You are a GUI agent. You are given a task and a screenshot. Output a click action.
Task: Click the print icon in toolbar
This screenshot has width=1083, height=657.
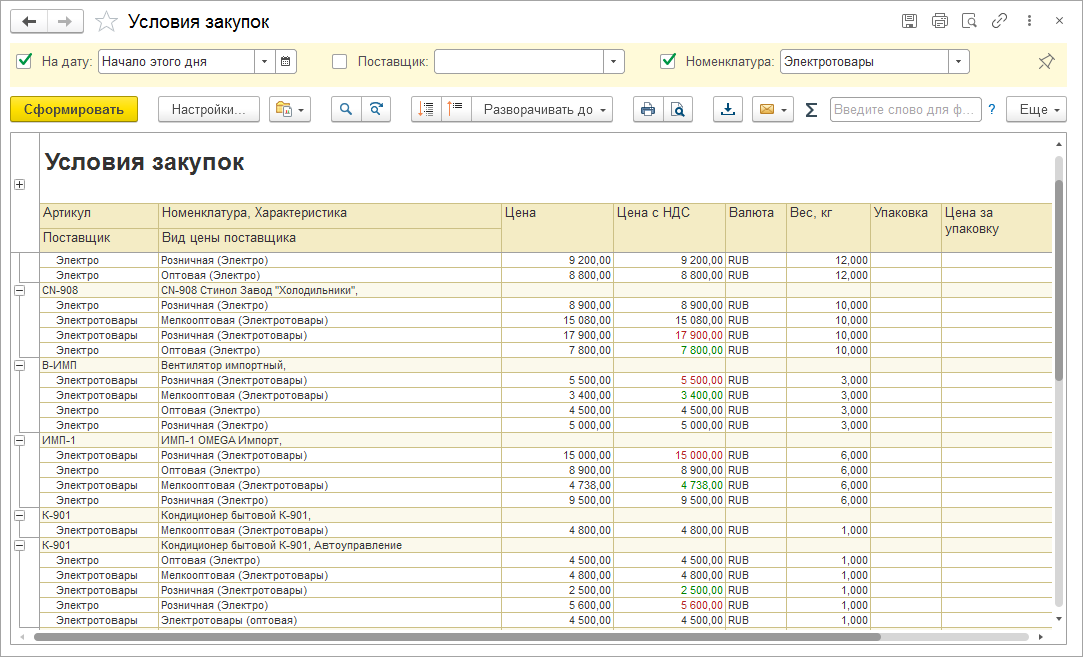[648, 110]
